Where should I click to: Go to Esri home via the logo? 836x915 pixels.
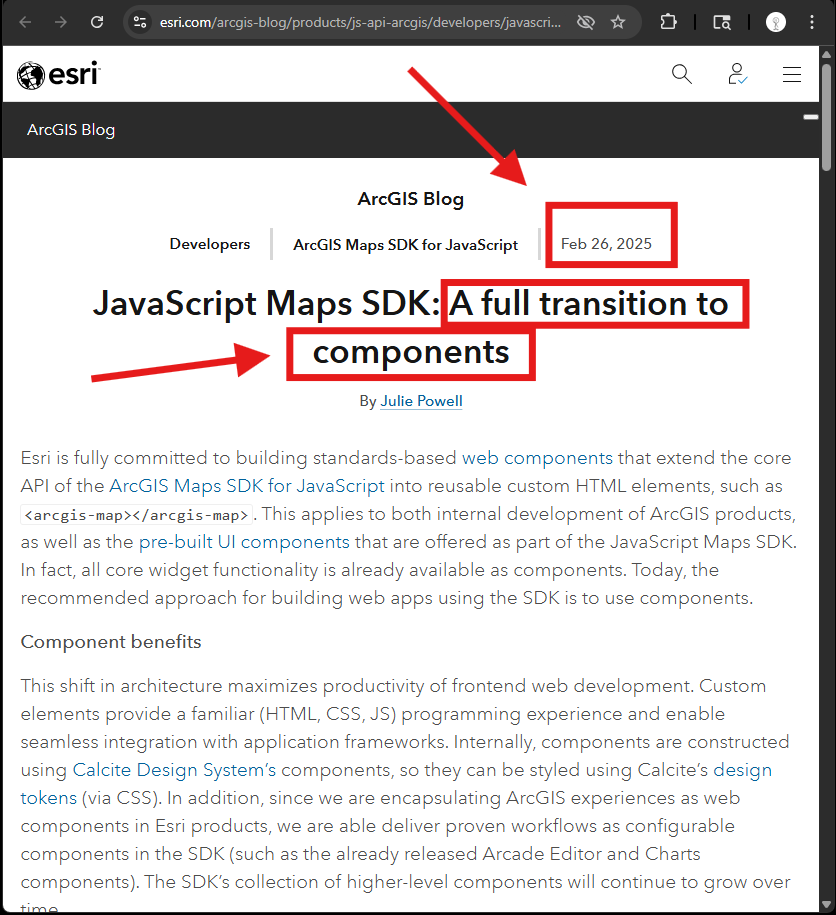pyautogui.click(x=58, y=75)
